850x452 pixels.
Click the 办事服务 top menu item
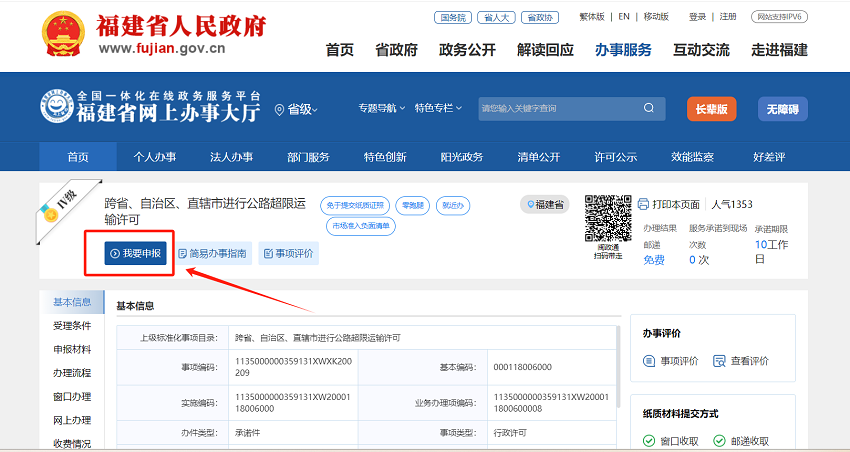pyautogui.click(x=622, y=50)
